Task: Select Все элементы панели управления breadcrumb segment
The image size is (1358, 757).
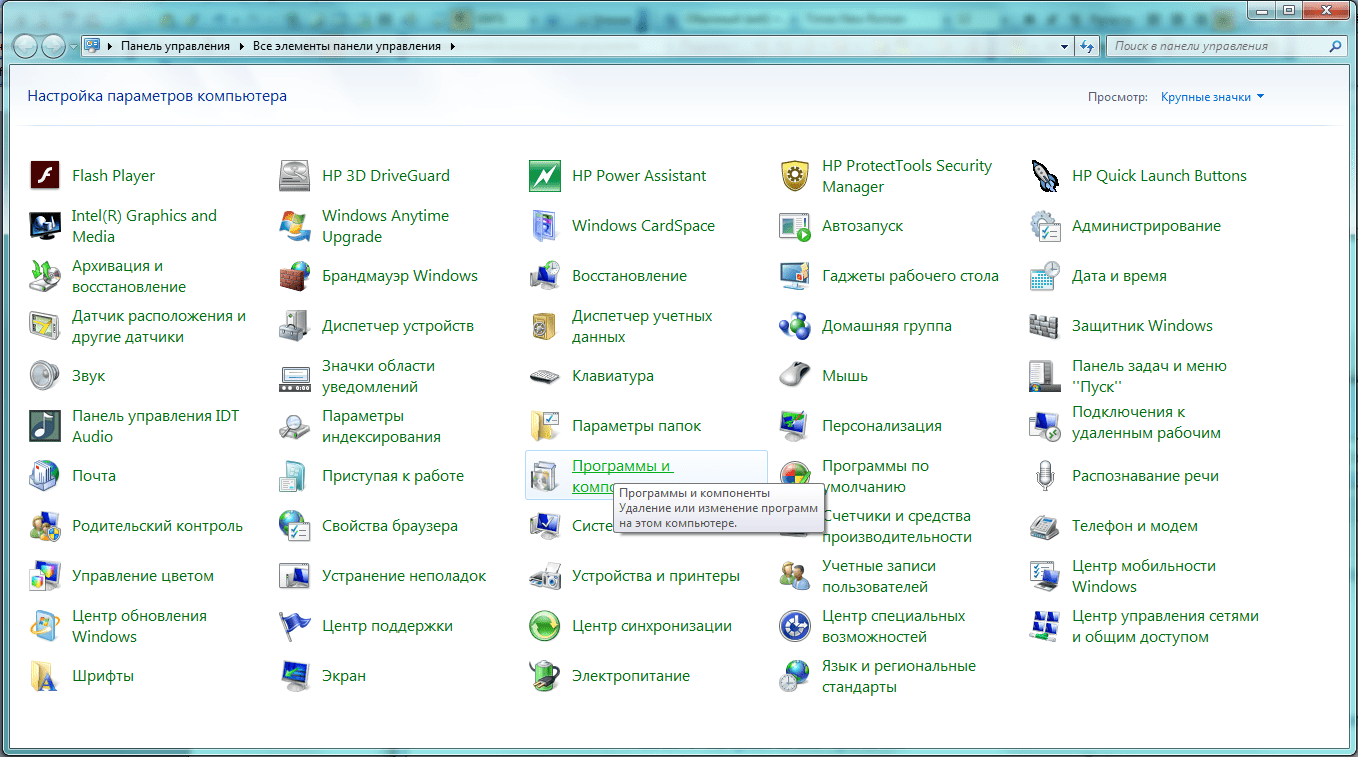Action: pyautogui.click(x=347, y=46)
